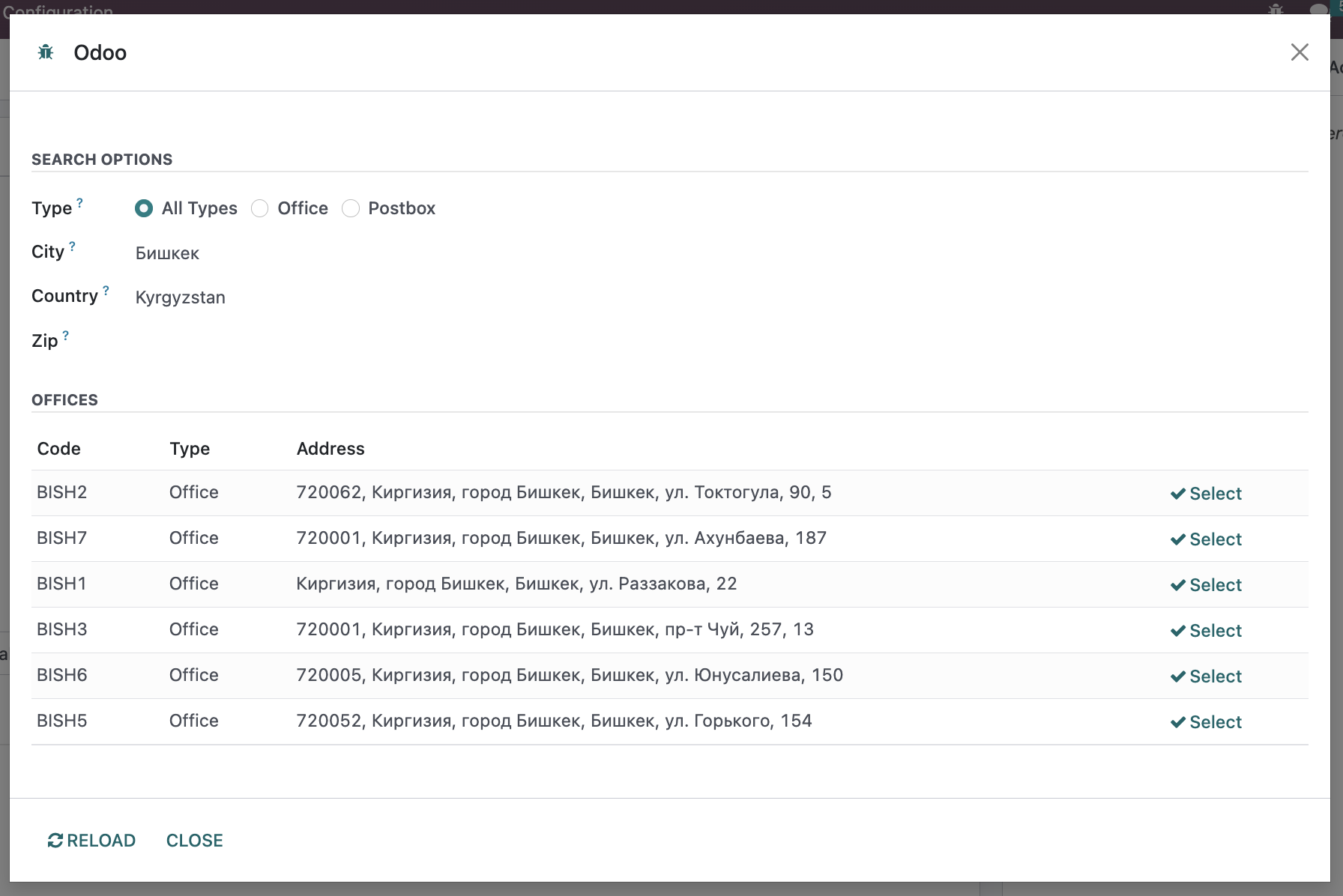Click the help question mark next to Country
Screen dimensions: 1343x896
[106, 290]
